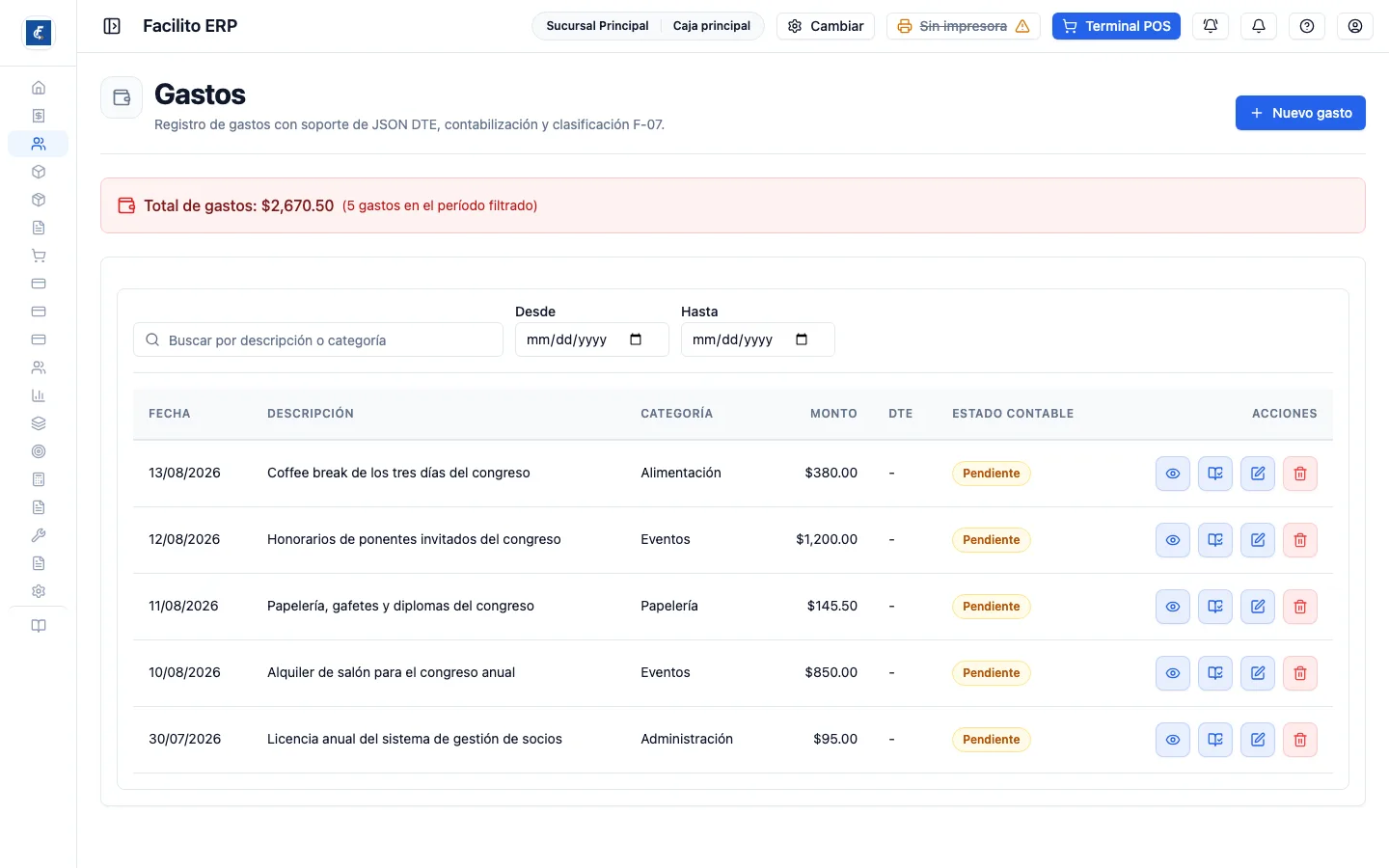This screenshot has height=868, width=1389.
Task: Collapse the sidebar with the panel toggle
Action: point(112,26)
